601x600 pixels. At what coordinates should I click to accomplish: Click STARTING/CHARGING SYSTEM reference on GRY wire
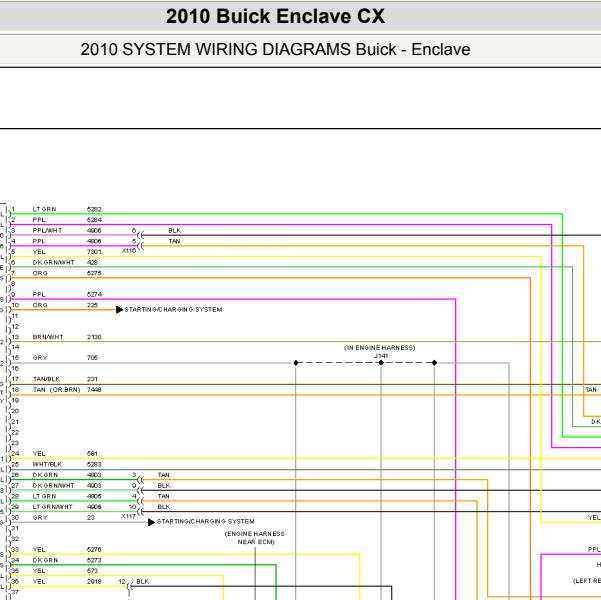pyautogui.click(x=206, y=522)
